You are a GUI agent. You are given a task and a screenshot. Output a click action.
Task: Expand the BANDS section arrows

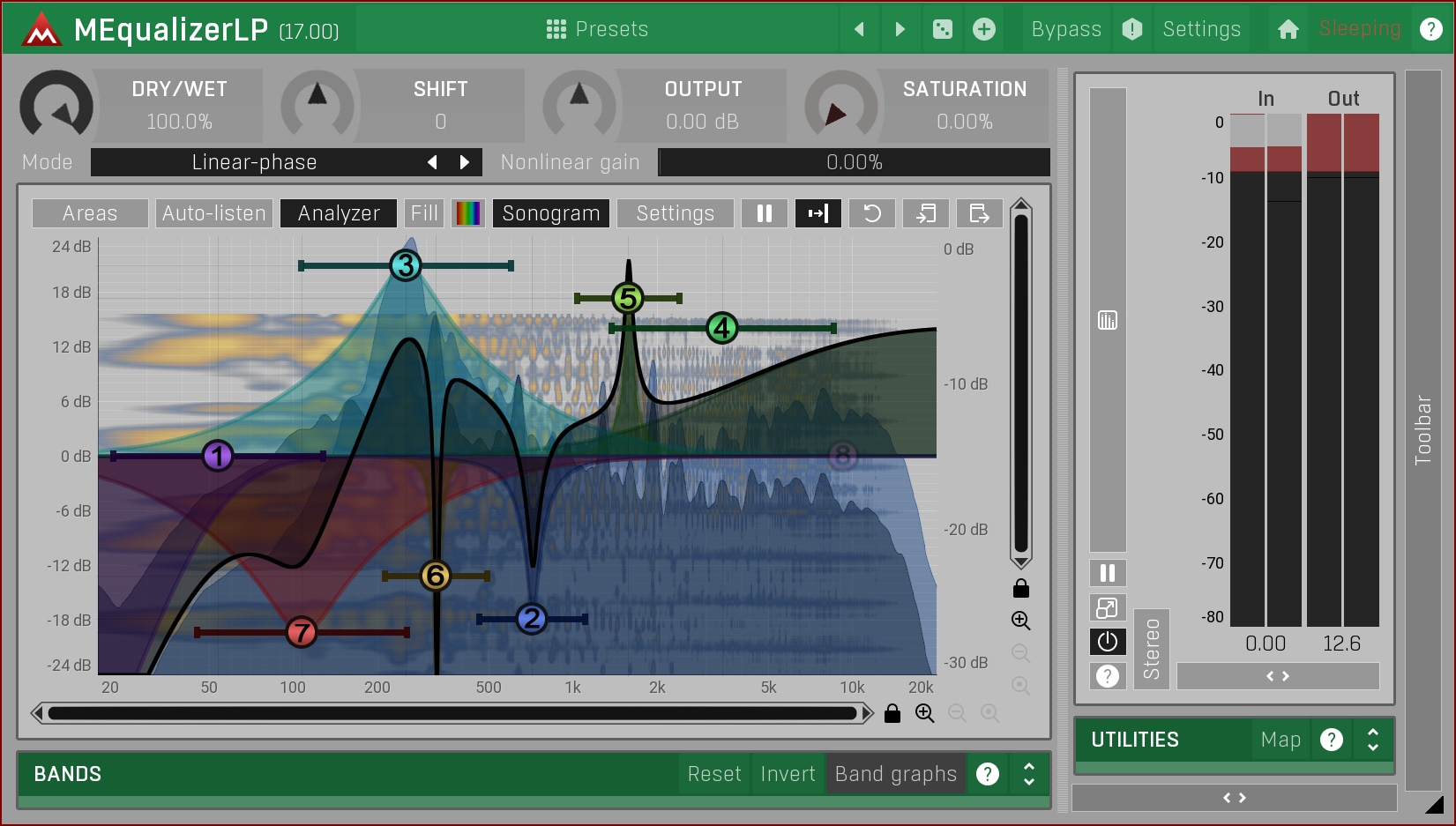(1028, 774)
